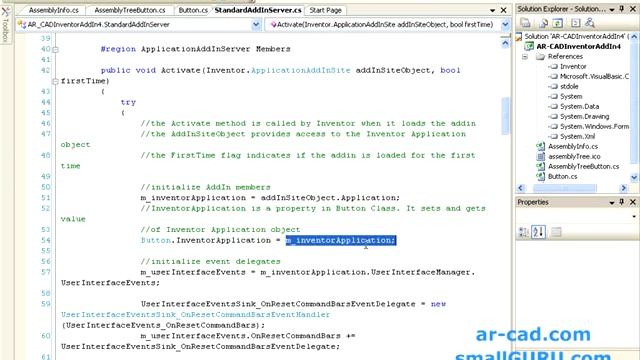640x360 pixels.
Task: Select System.Drawing reference
Action: (x=584, y=116)
